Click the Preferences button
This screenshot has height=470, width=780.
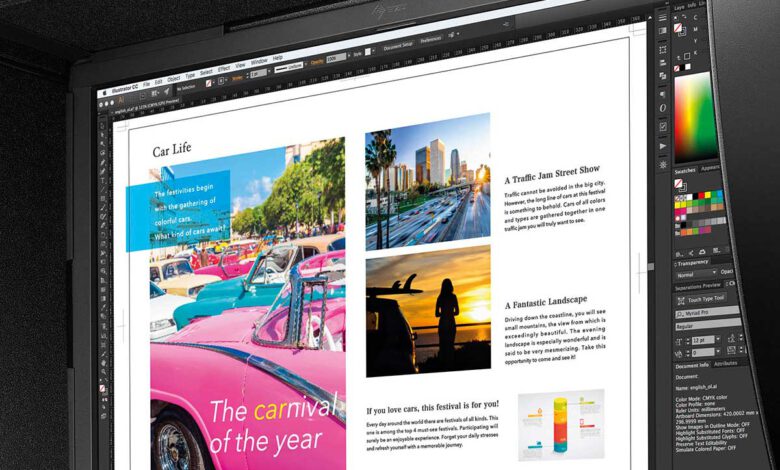(431, 39)
